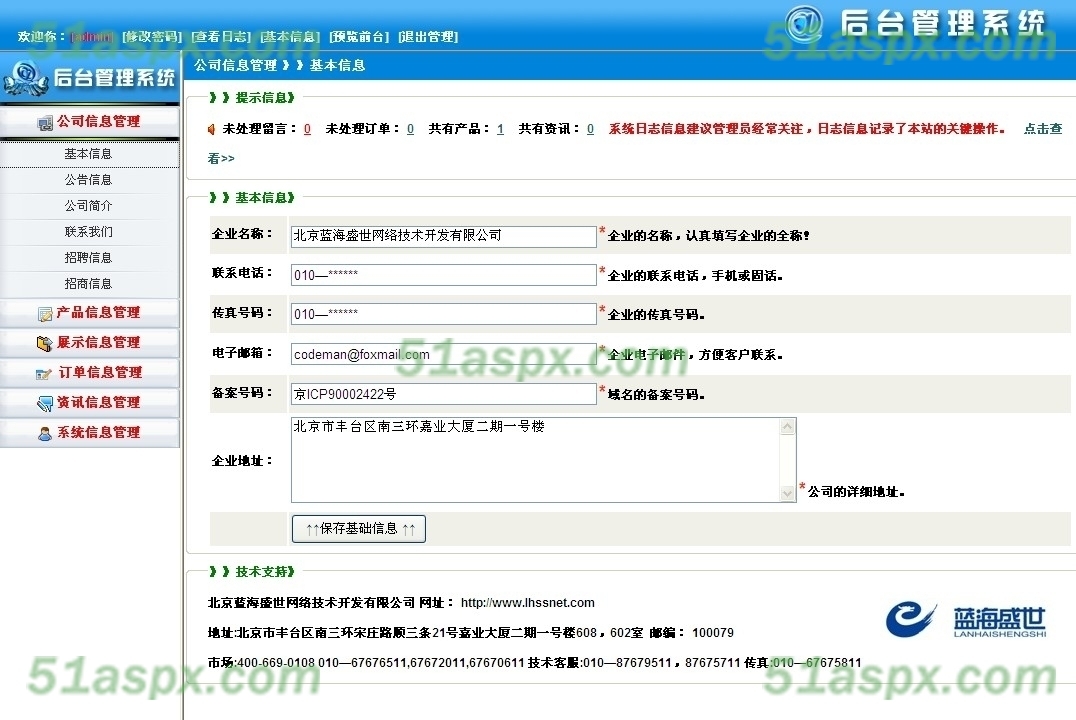Open 招聘信息 in the sidebar

(x=89, y=258)
